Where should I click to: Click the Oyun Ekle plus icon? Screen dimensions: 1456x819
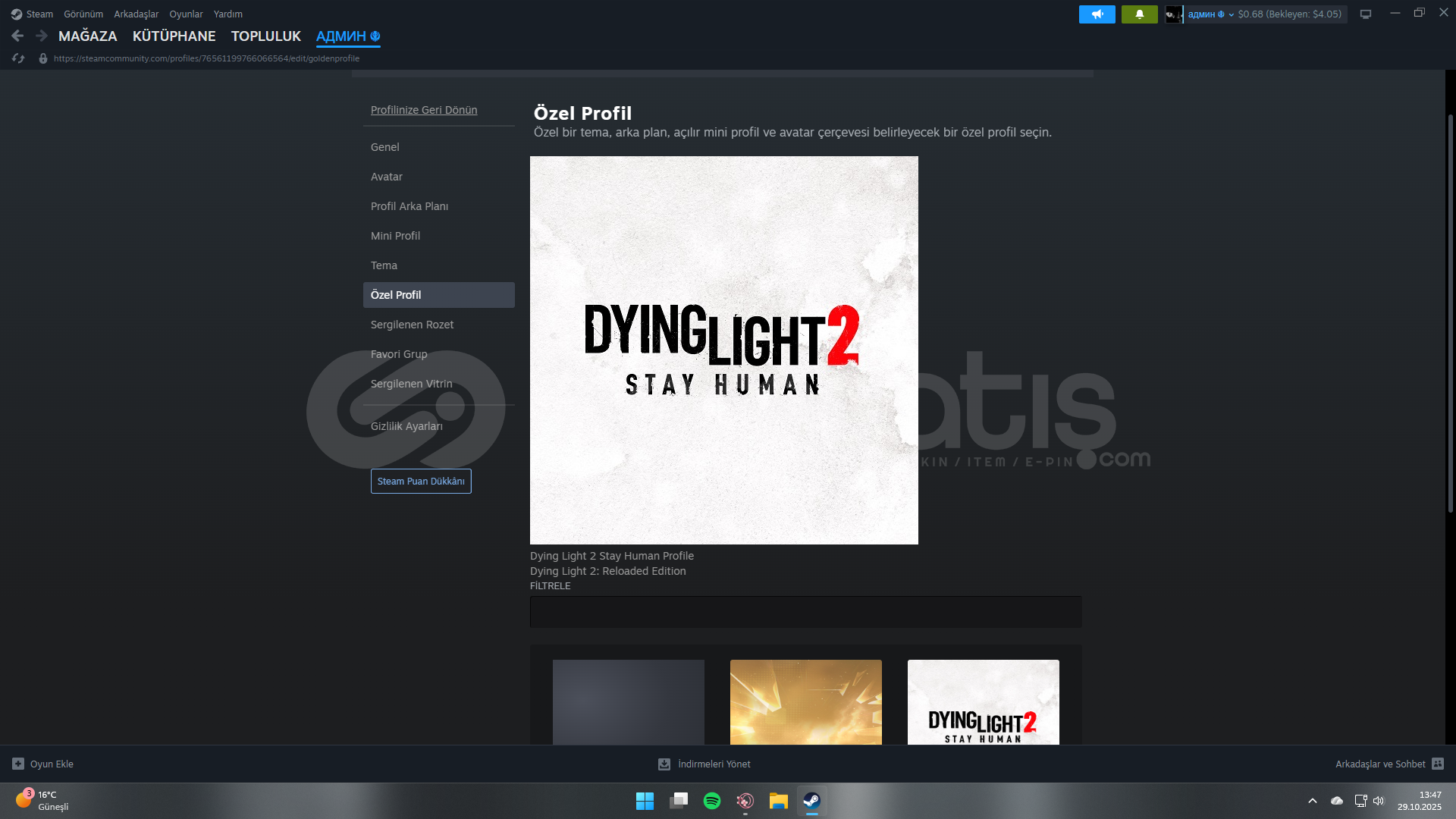coord(18,764)
